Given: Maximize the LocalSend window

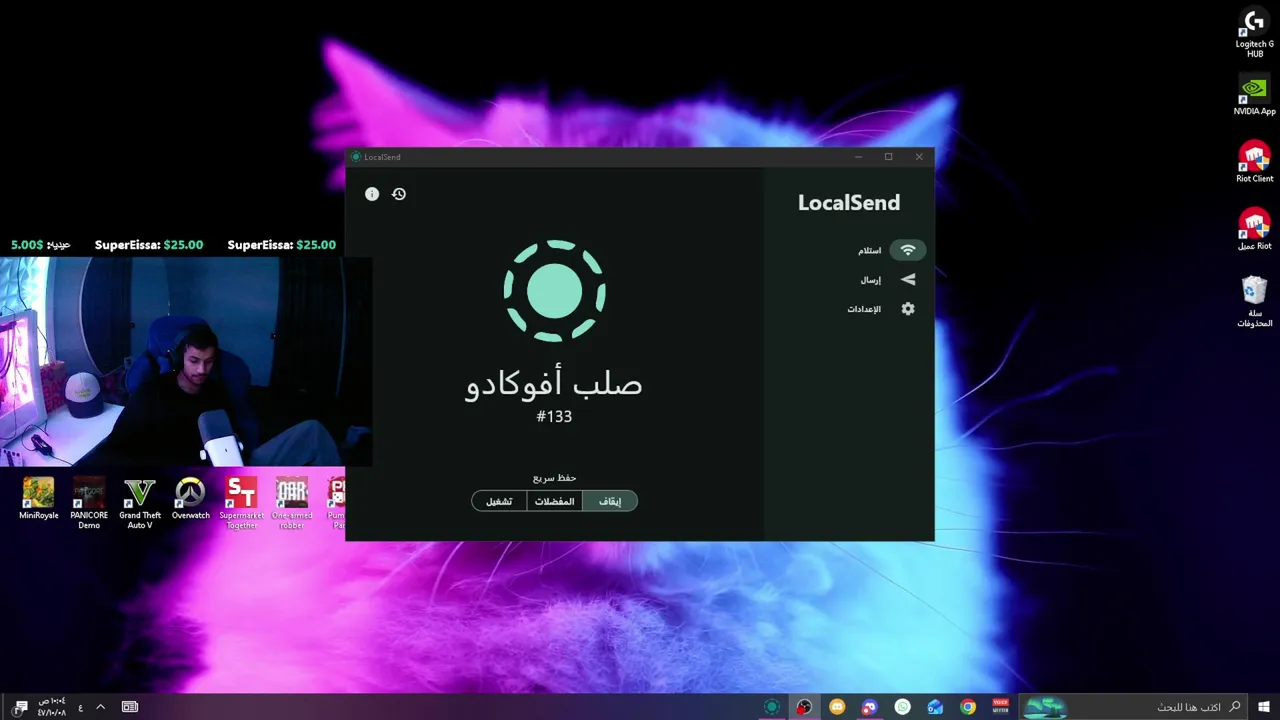Looking at the screenshot, I should click(x=888, y=157).
